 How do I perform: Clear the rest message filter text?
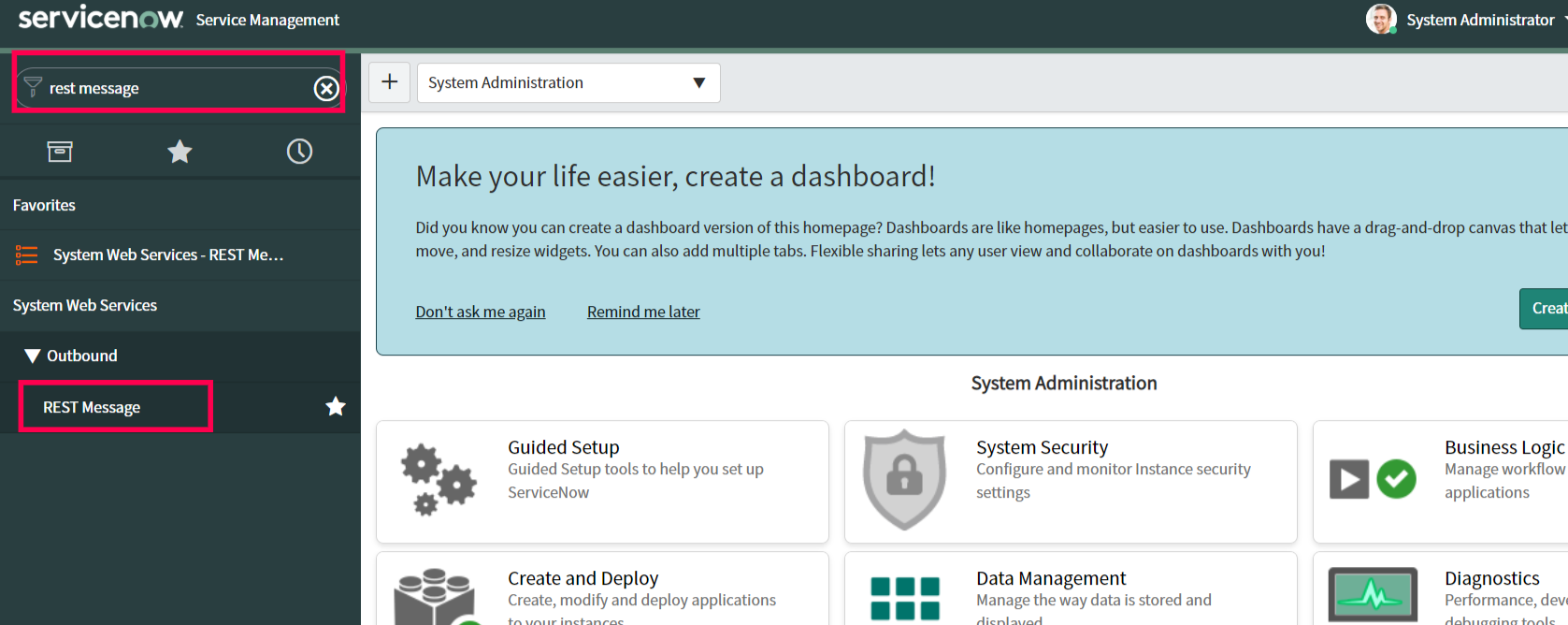coord(326,88)
